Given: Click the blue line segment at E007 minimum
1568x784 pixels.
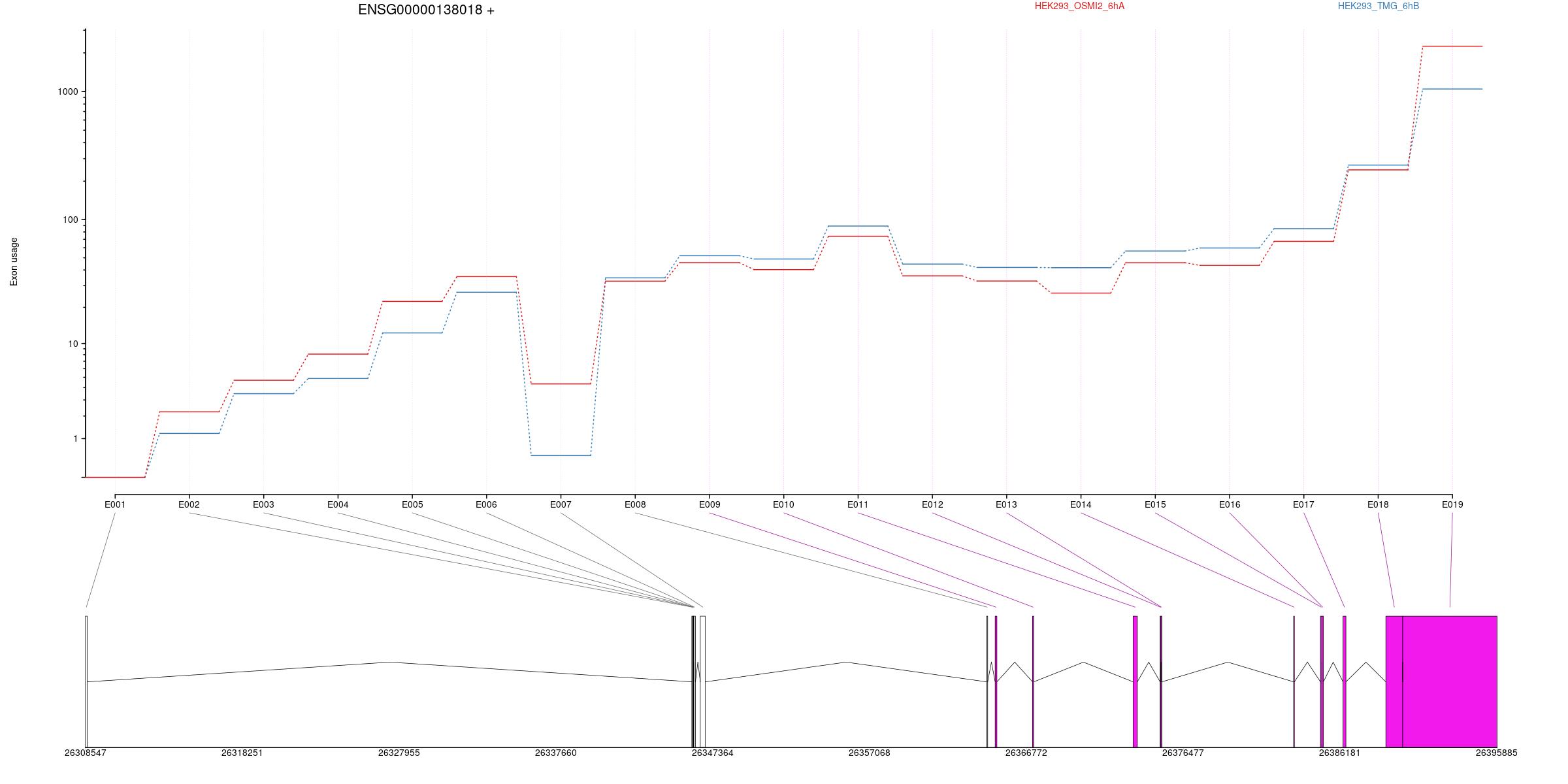Looking at the screenshot, I should (561, 455).
